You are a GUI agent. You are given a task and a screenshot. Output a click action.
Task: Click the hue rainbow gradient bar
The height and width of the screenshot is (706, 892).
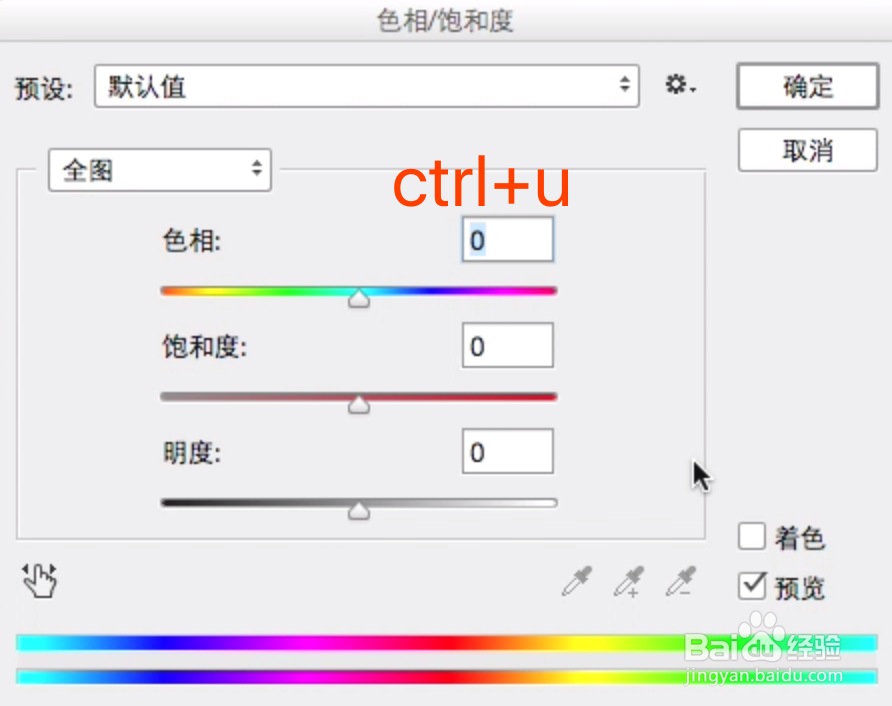[x=250, y=290]
